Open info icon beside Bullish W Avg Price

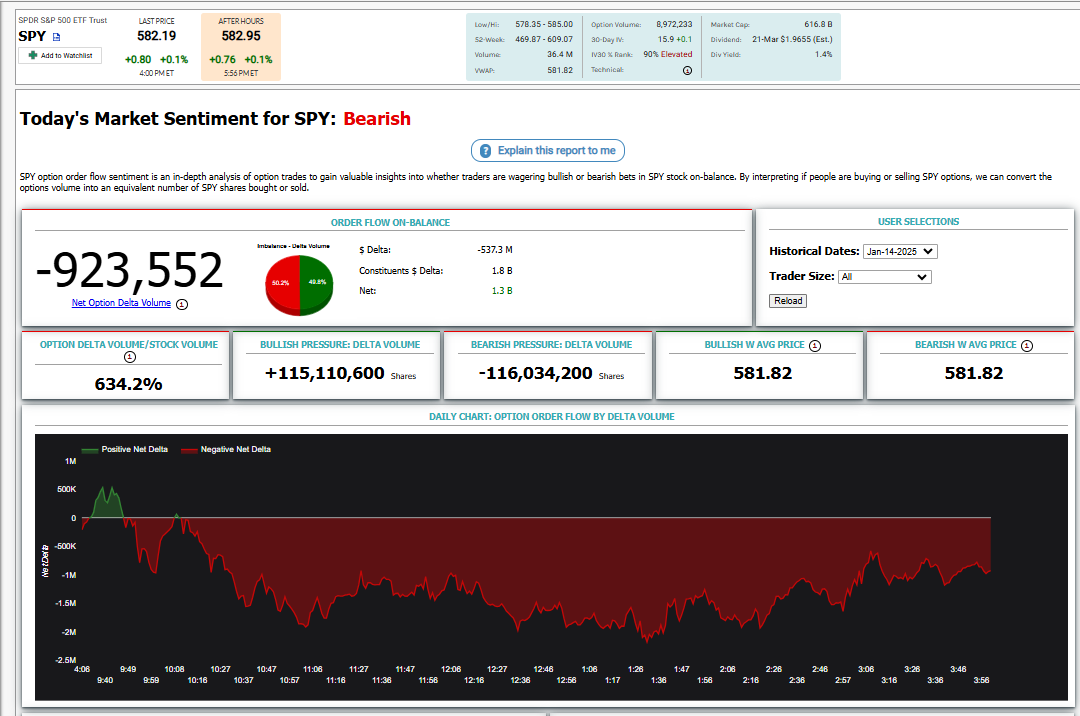click(815, 346)
